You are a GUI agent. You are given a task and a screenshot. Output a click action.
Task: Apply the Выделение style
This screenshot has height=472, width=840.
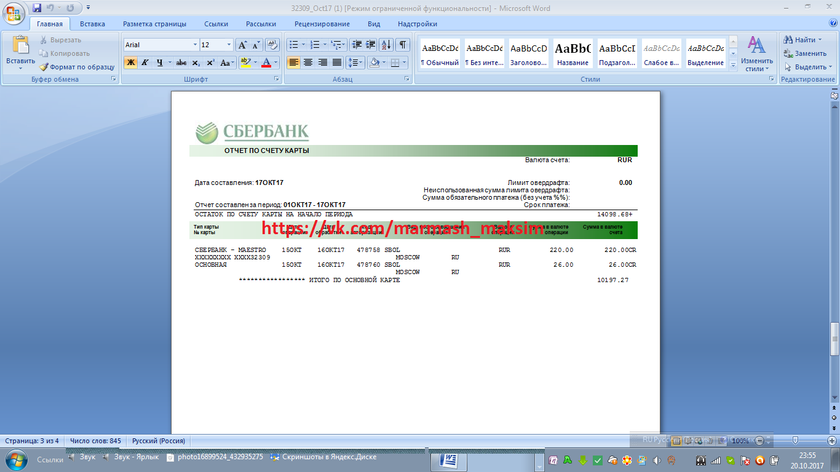click(x=706, y=53)
